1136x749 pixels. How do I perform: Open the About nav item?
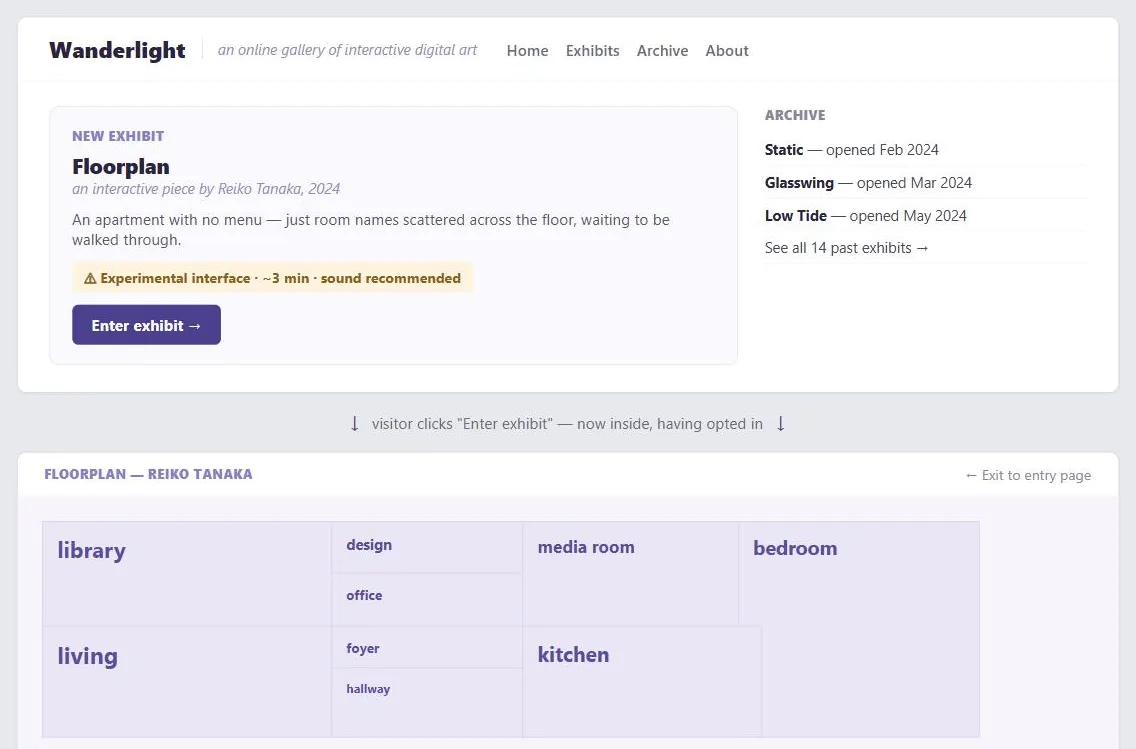(727, 51)
